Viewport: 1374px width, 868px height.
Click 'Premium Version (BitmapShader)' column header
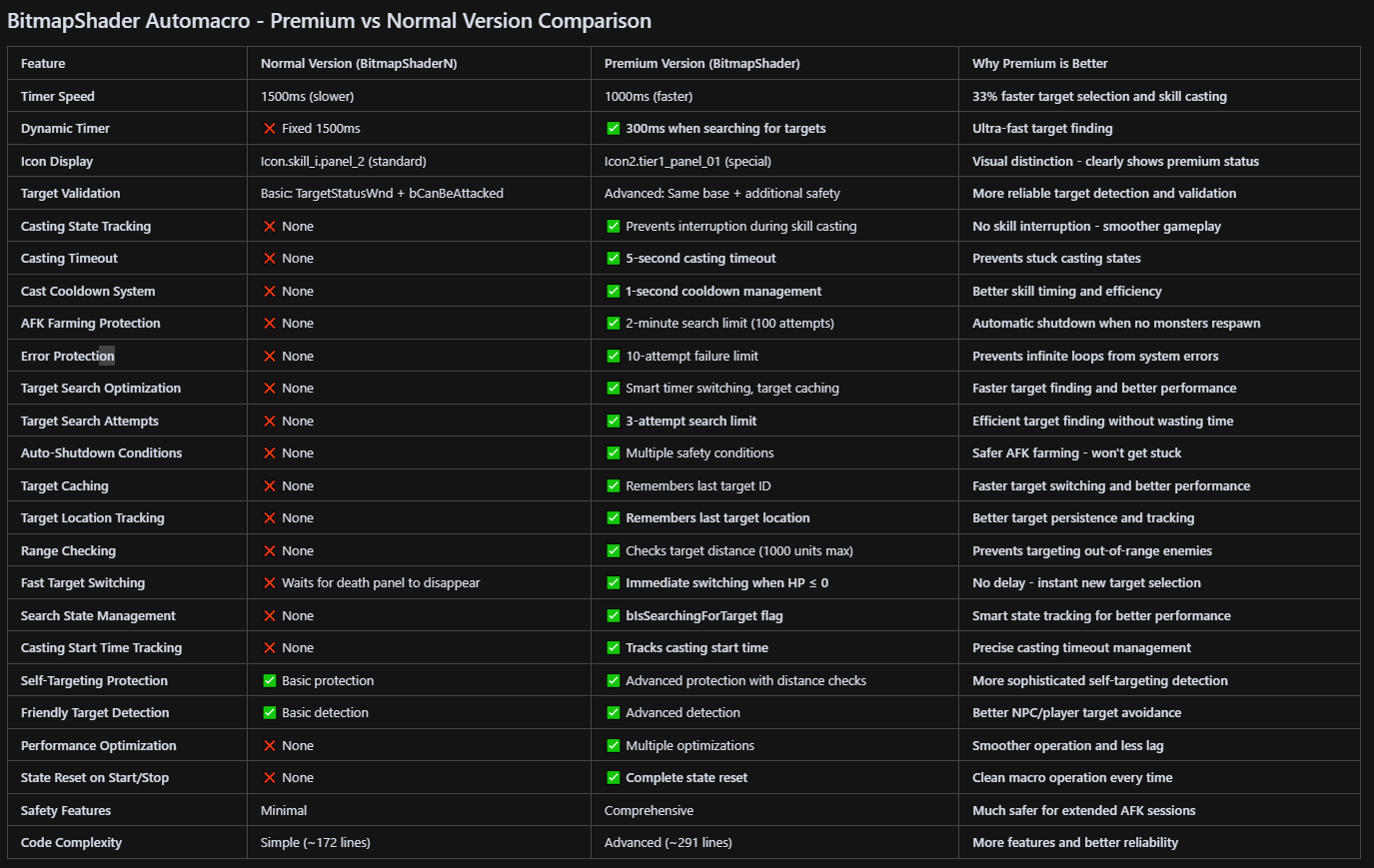pyautogui.click(x=701, y=64)
